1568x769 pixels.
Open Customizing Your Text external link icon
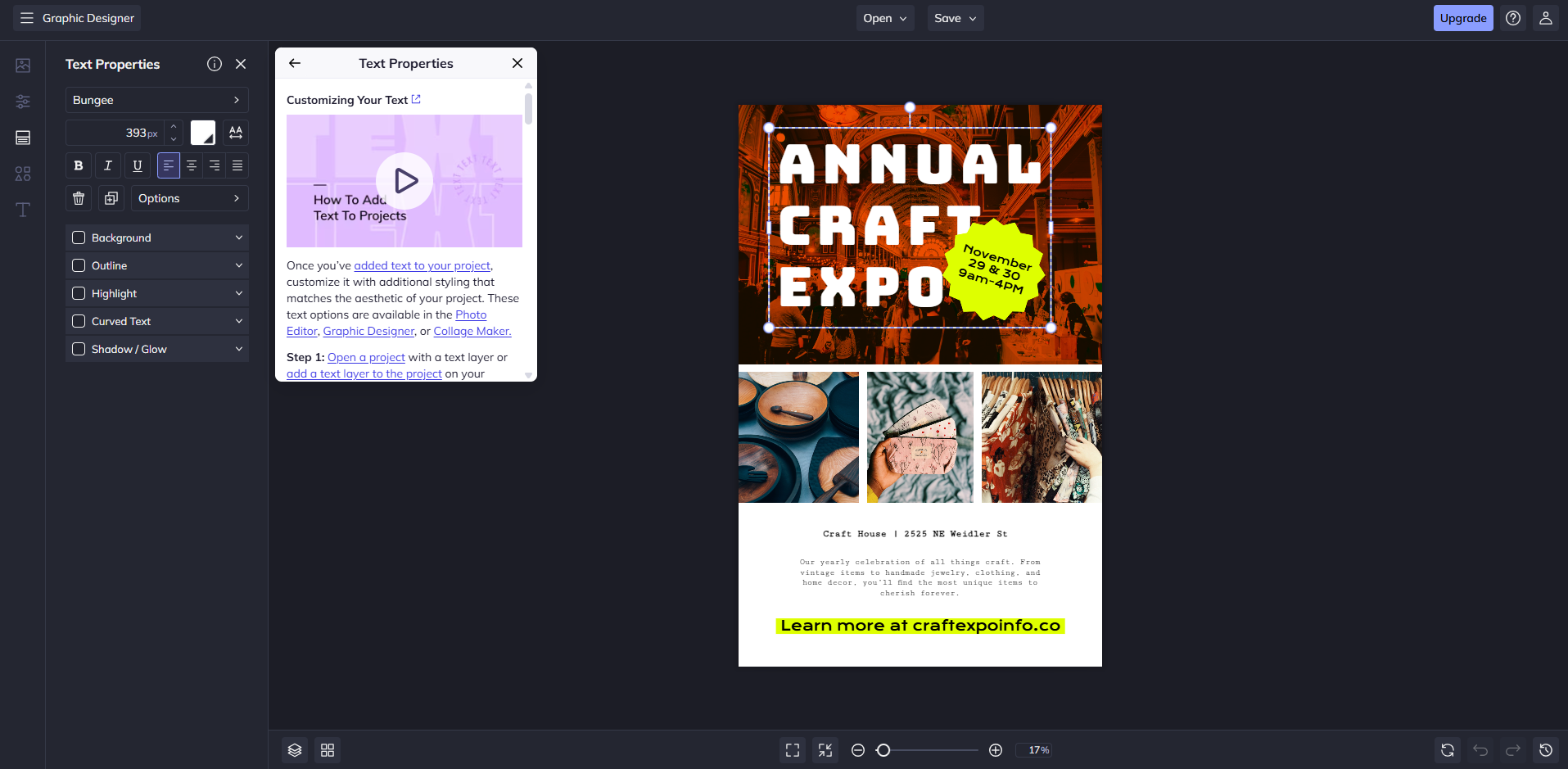click(416, 99)
